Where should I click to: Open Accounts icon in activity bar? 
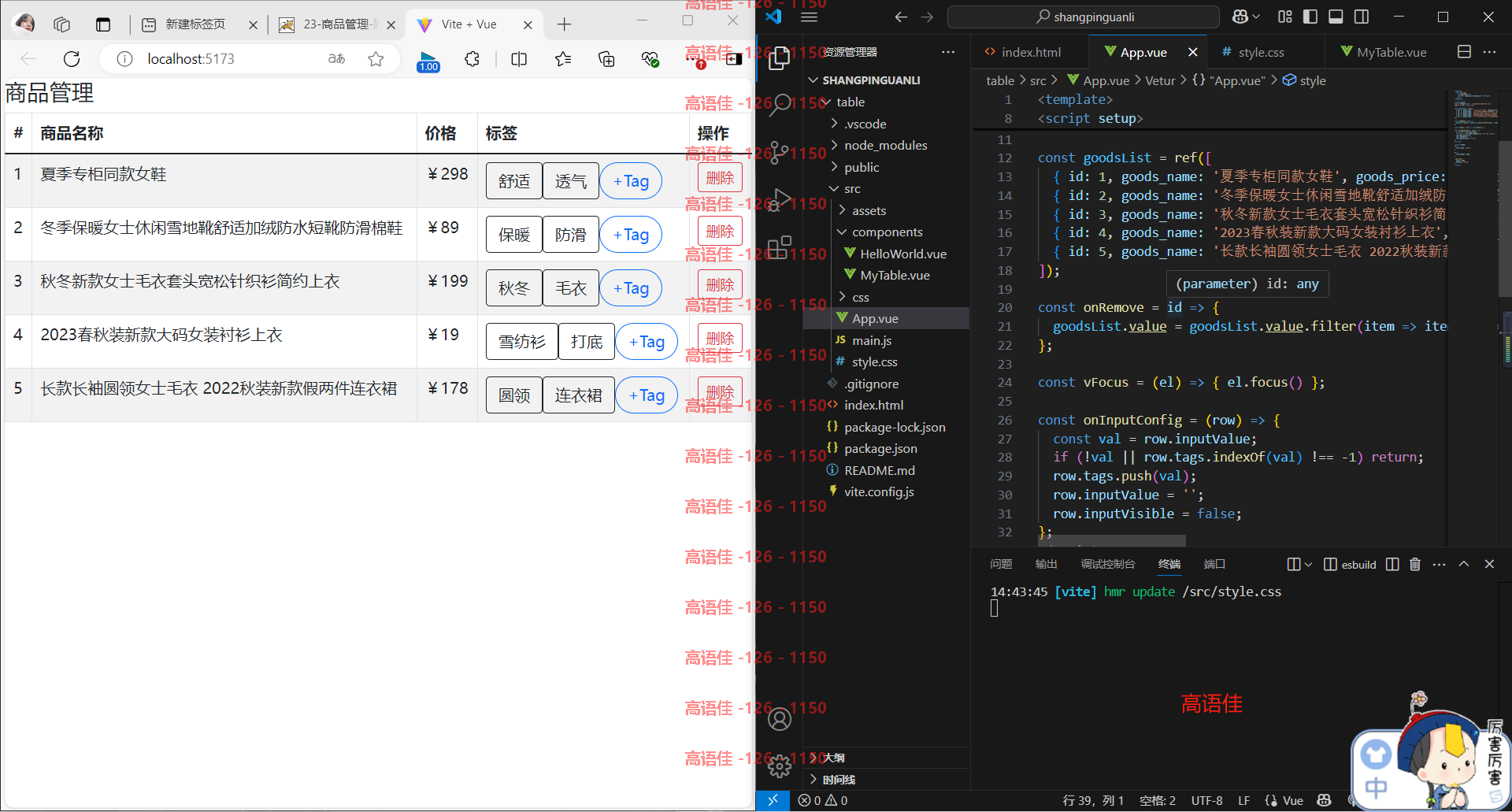(x=779, y=719)
